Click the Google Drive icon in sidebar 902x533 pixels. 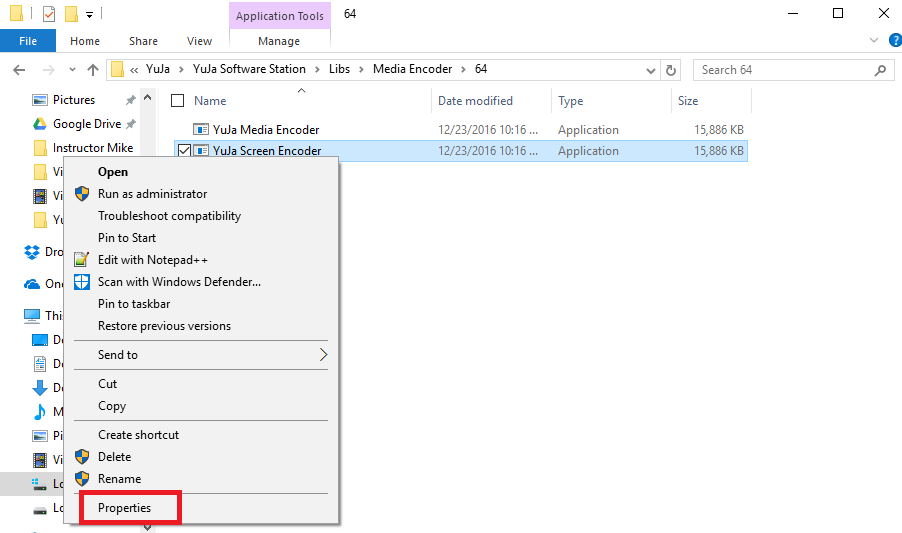(x=39, y=124)
